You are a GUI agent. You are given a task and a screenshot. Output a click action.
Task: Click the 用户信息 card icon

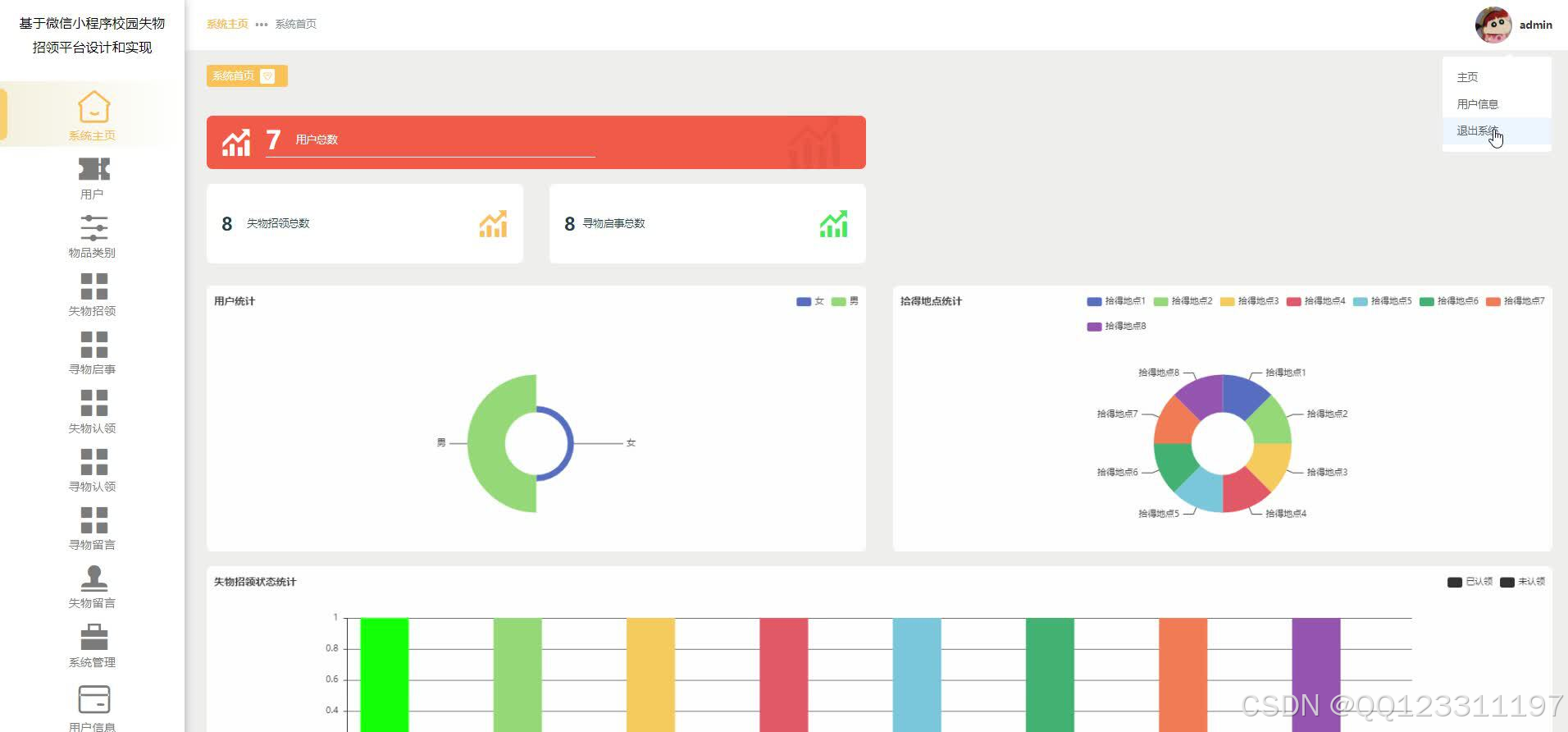pos(93,699)
